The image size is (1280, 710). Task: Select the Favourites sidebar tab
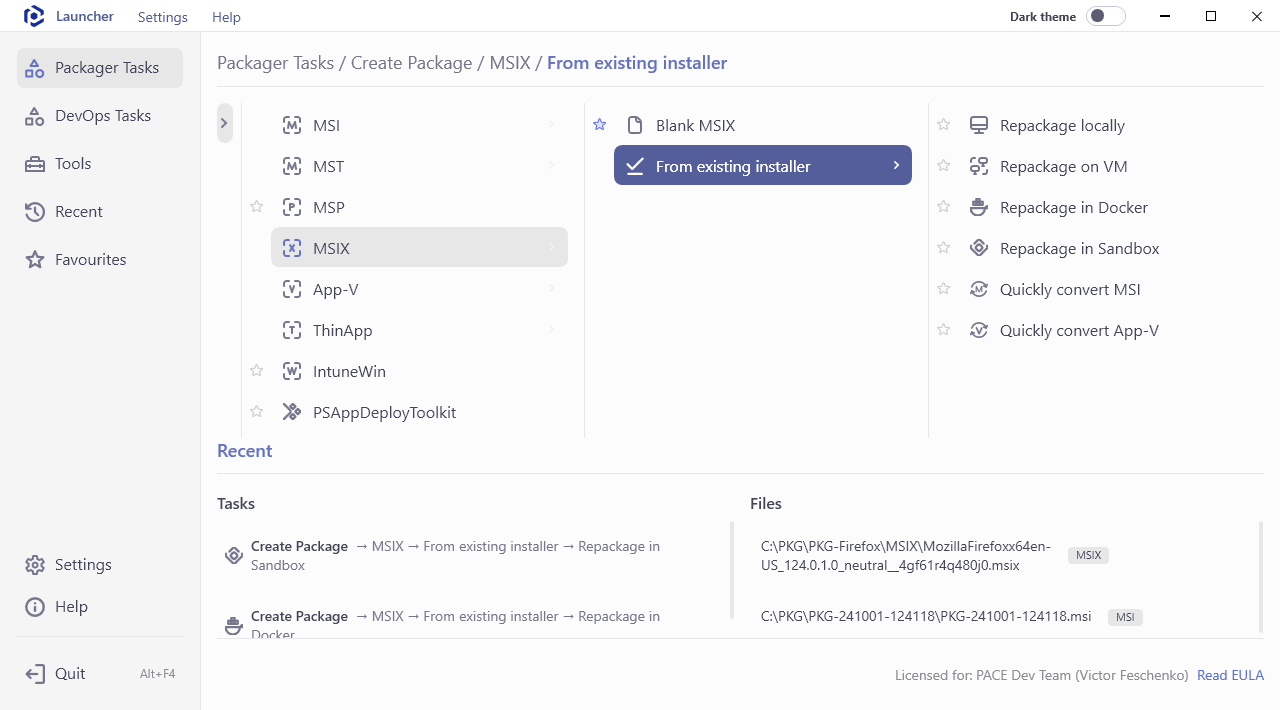coord(100,260)
